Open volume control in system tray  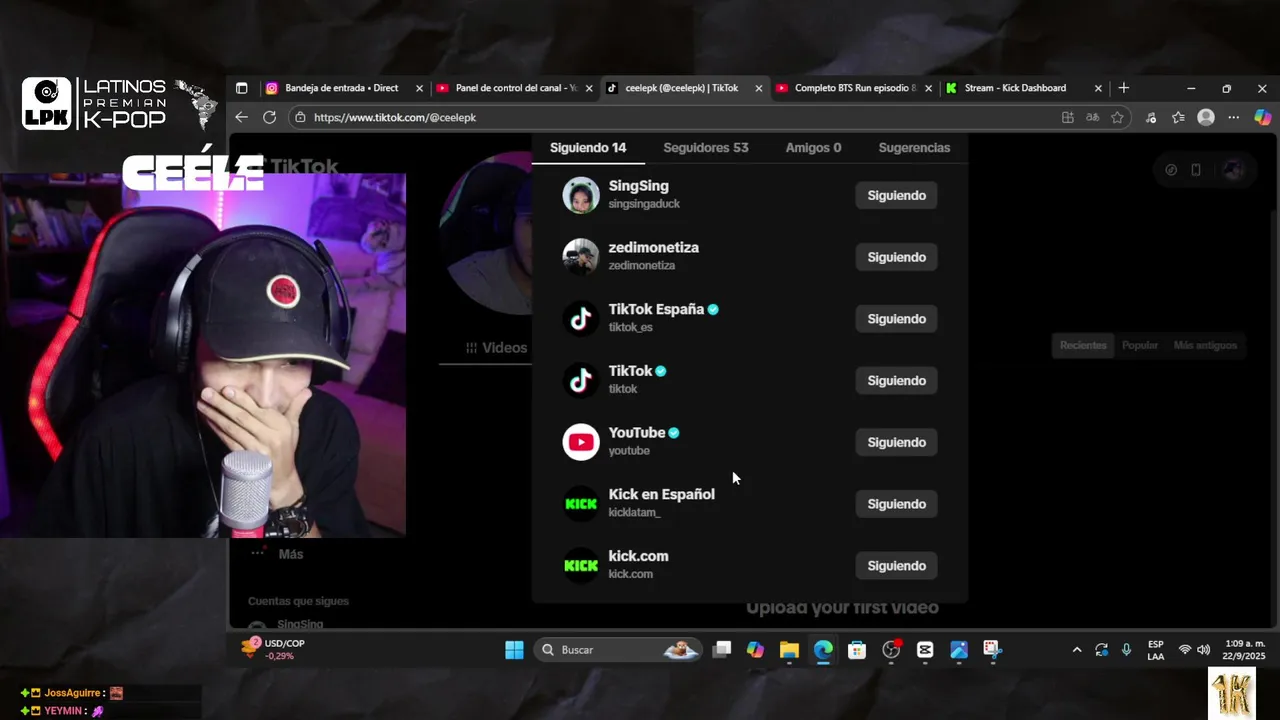1204,650
